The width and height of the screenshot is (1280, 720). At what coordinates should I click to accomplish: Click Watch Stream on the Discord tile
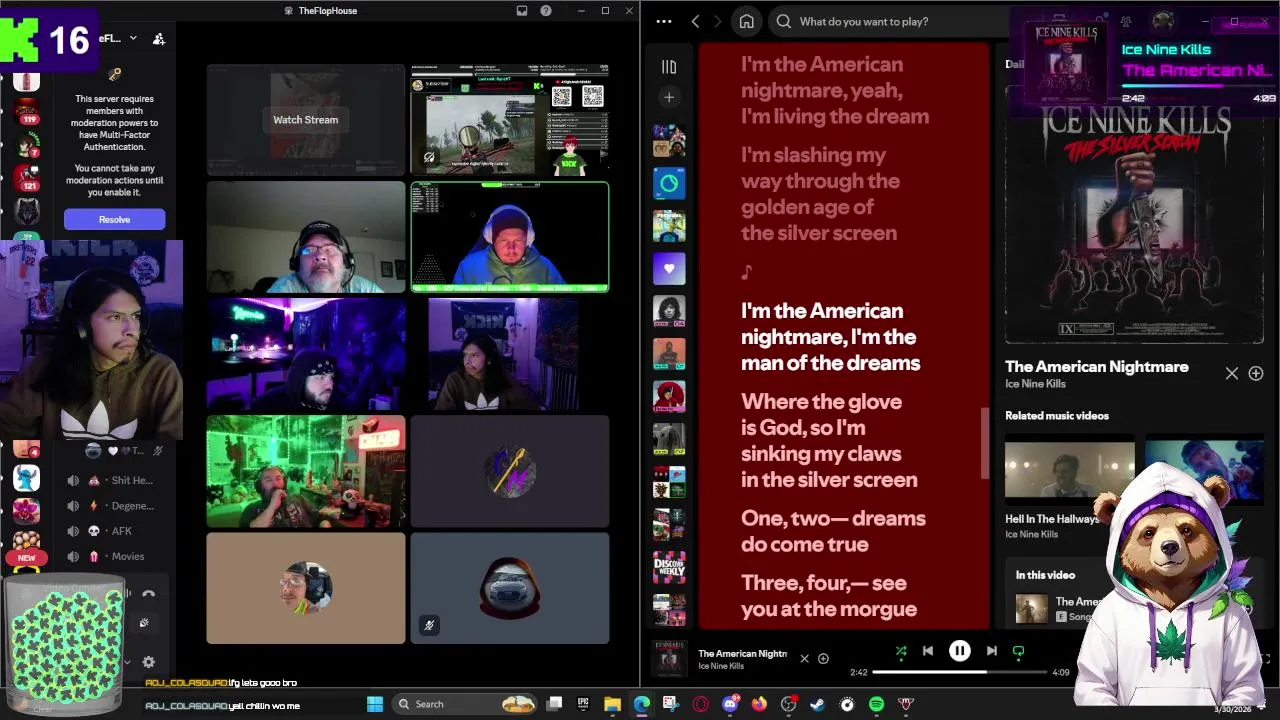(305, 120)
